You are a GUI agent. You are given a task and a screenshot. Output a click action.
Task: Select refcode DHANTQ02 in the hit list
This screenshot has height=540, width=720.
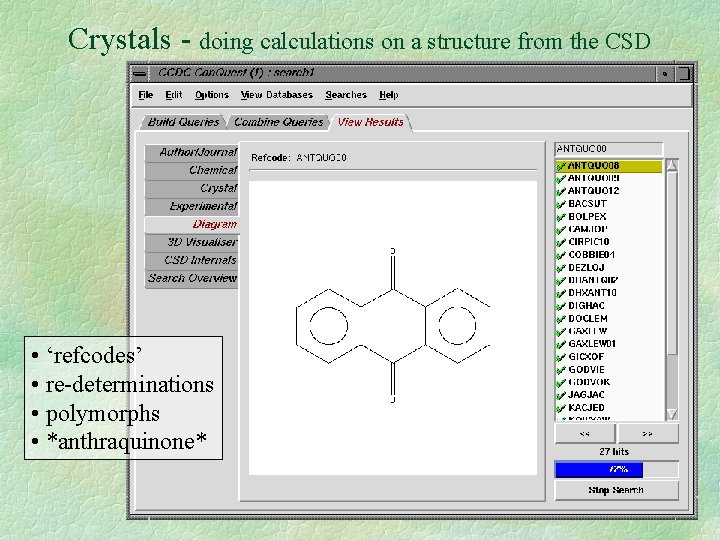point(593,280)
